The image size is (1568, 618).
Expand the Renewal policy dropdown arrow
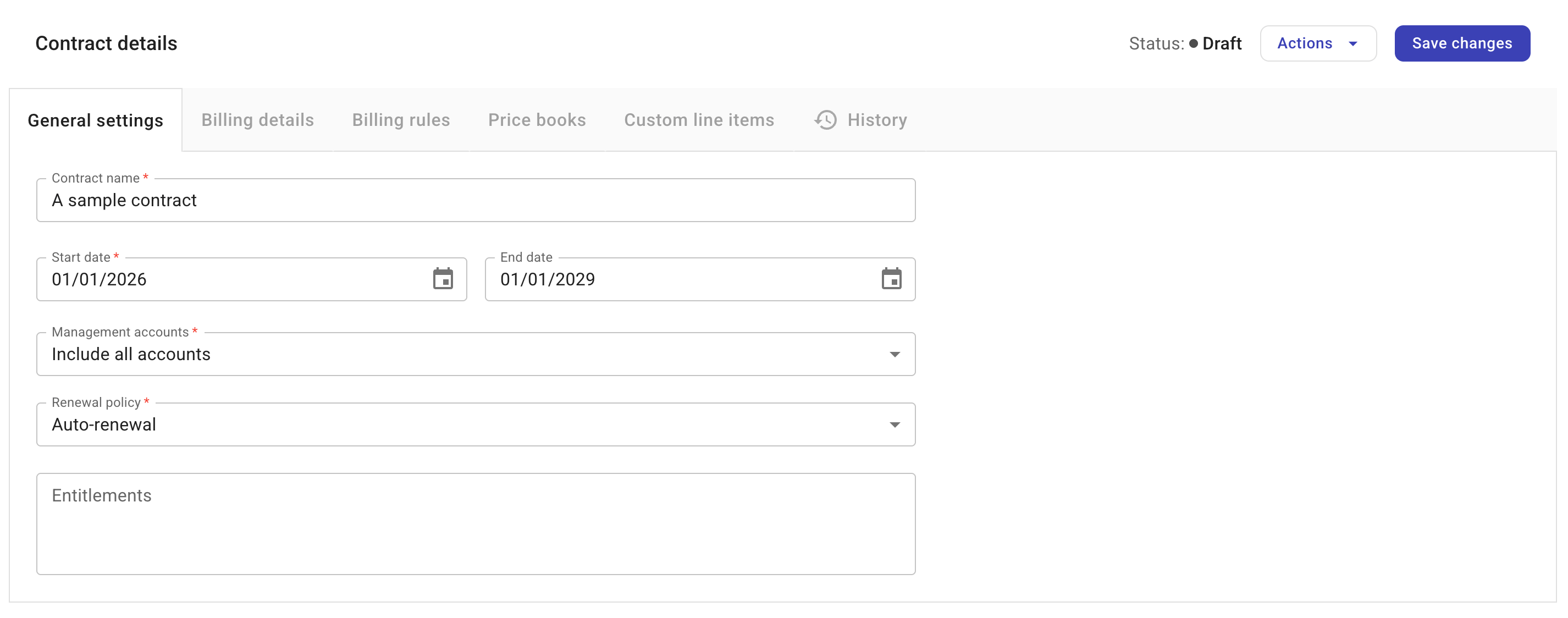[894, 425]
